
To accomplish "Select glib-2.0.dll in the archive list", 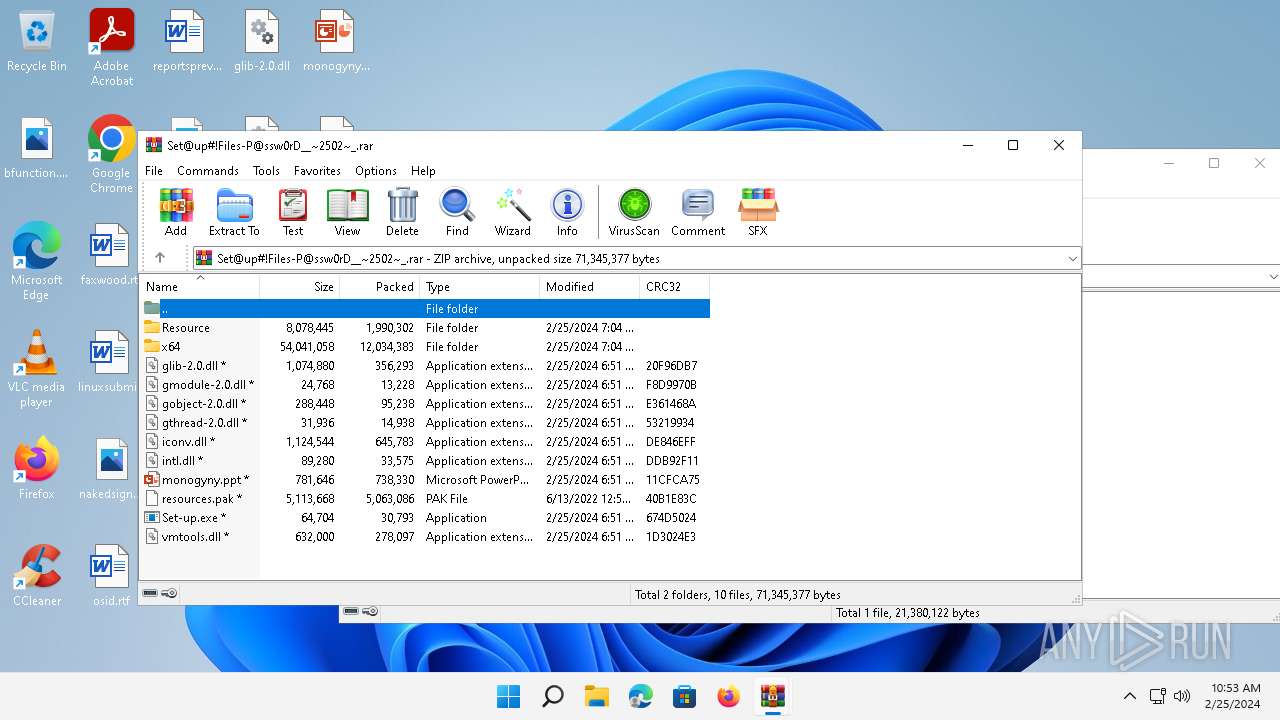I will pos(425,366).
